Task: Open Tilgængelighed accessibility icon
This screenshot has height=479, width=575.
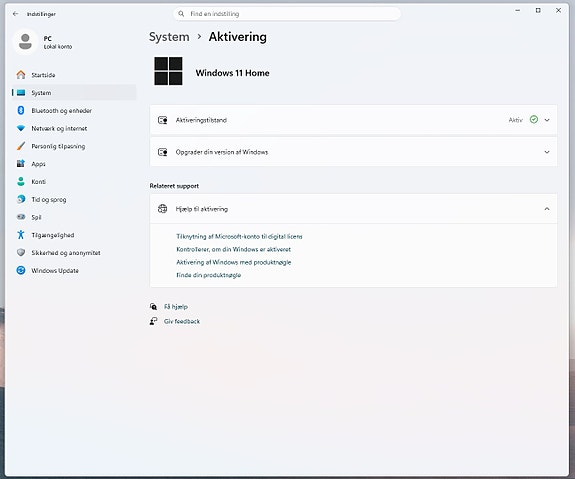Action: click(x=21, y=235)
